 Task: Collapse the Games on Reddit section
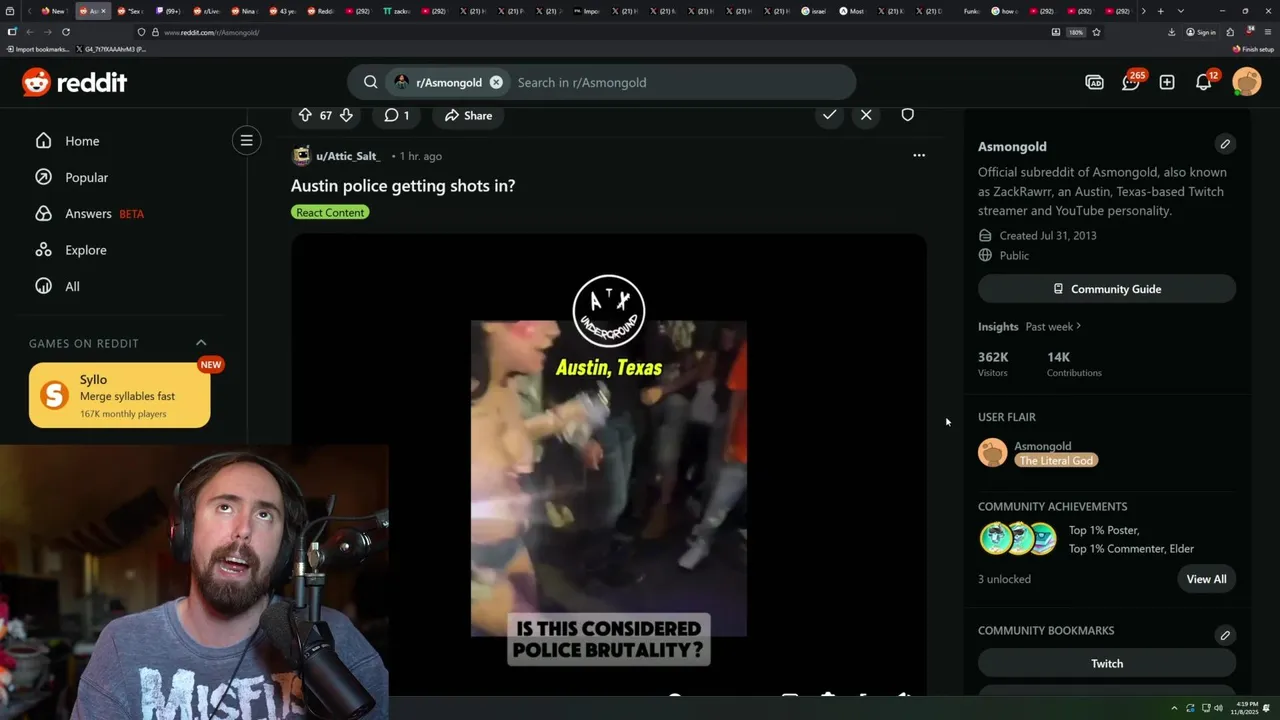(201, 343)
